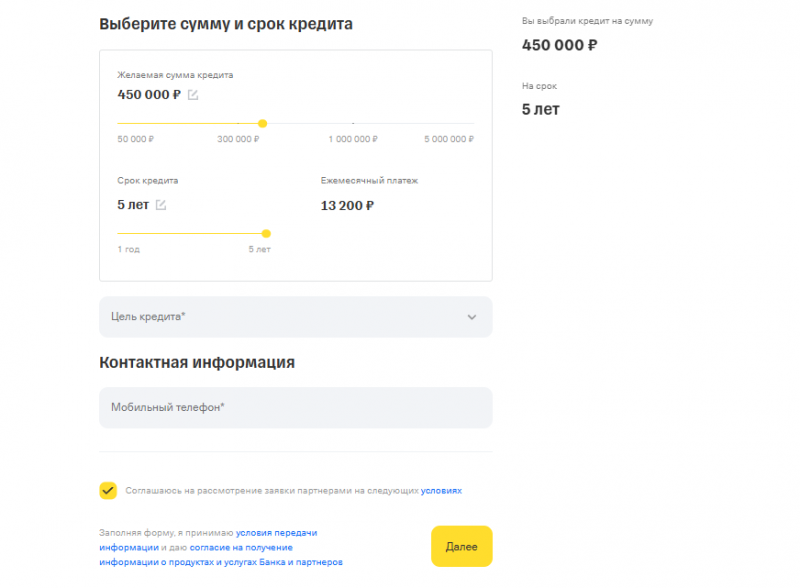Expand the chevron on the loan purpose field
The width and height of the screenshot is (800, 588).
[473, 316]
